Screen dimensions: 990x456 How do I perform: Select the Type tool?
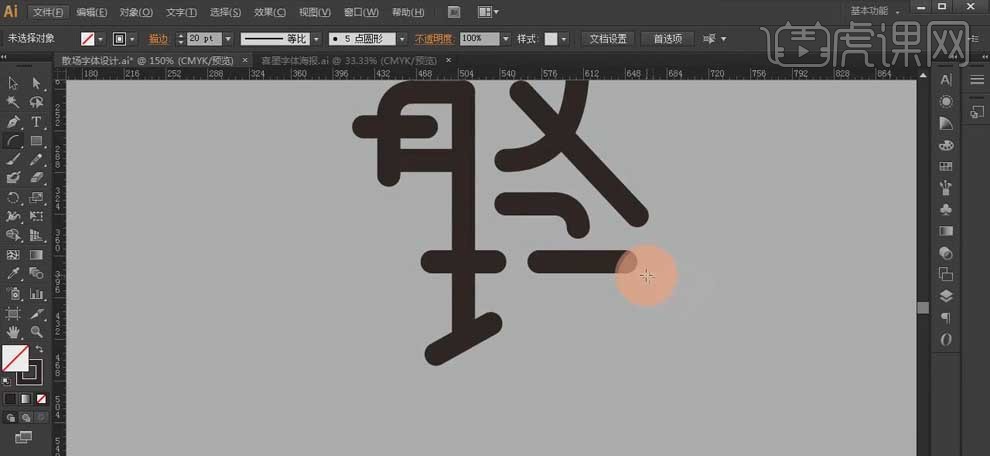coord(36,121)
